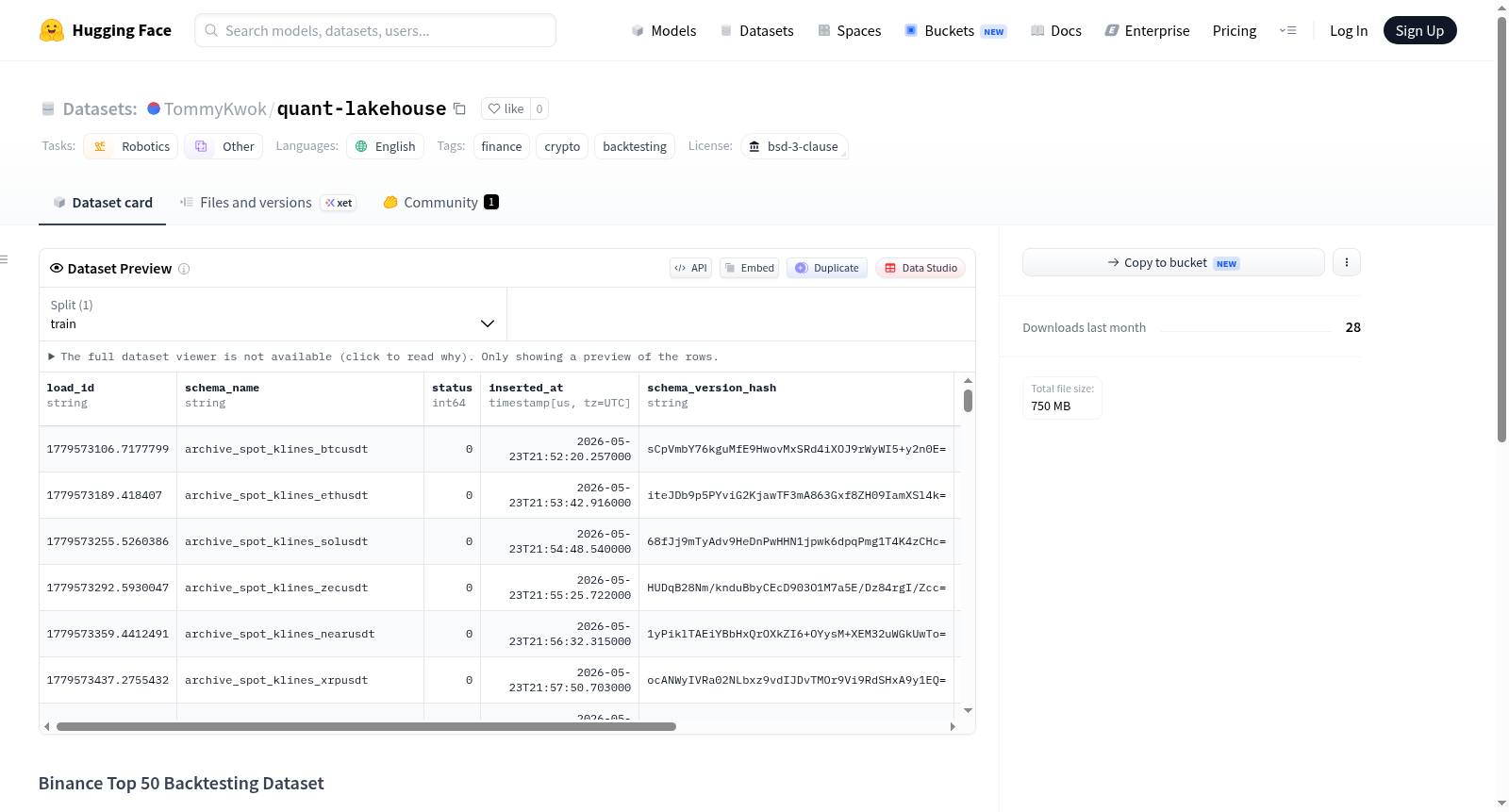The image size is (1509, 812).
Task: Click the search magnifier icon
Action: (211, 30)
